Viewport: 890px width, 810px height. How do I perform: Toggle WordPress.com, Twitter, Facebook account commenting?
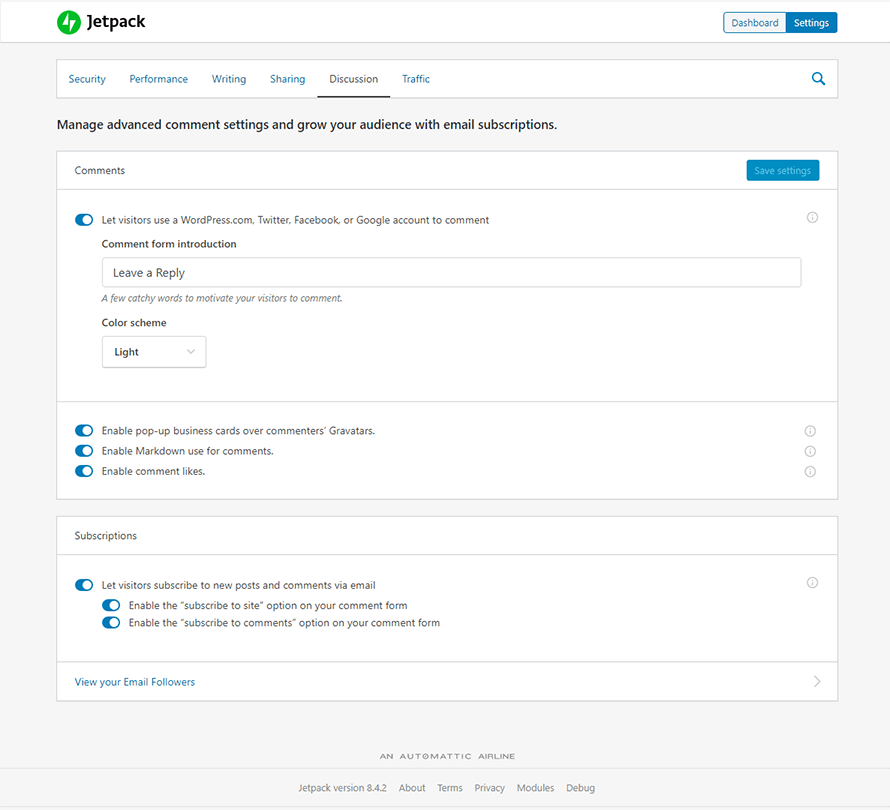[x=84, y=220]
